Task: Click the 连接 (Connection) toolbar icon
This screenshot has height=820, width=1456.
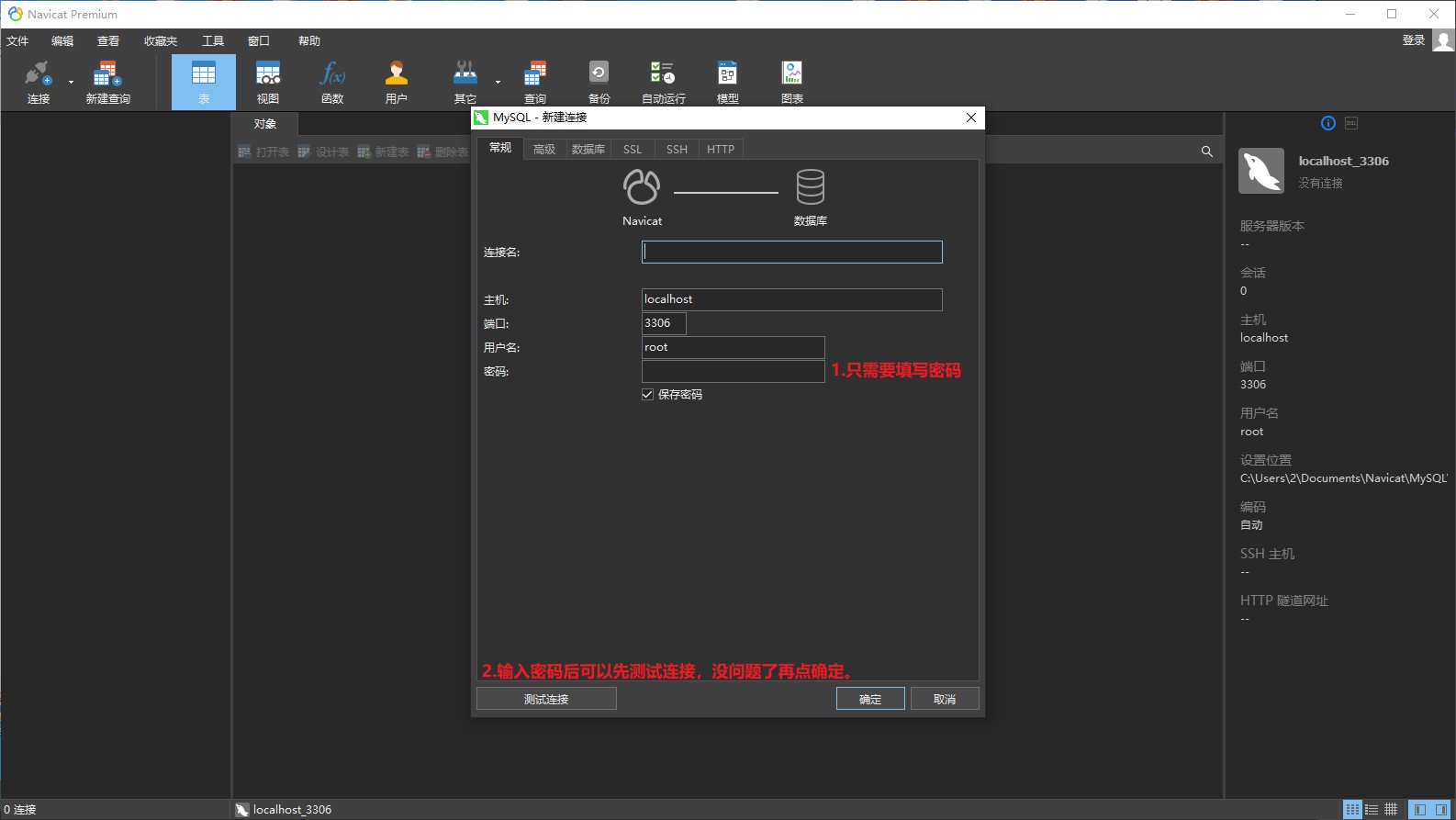Action: click(x=38, y=82)
